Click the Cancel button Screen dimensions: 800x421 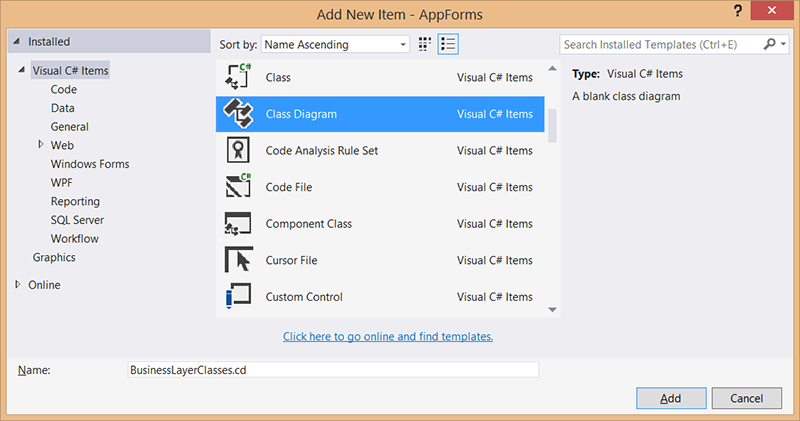tap(746, 398)
